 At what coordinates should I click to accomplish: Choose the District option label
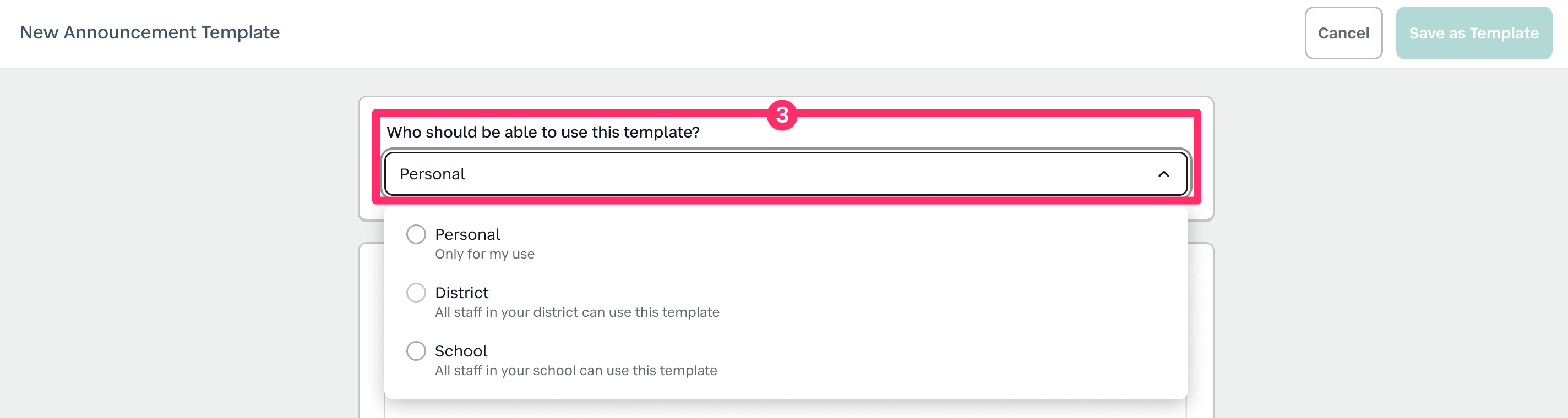(461, 293)
